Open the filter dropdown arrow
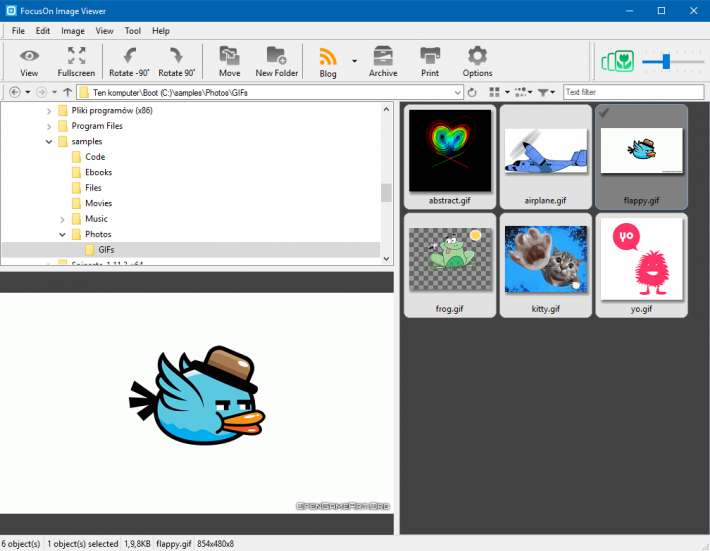 552,92
